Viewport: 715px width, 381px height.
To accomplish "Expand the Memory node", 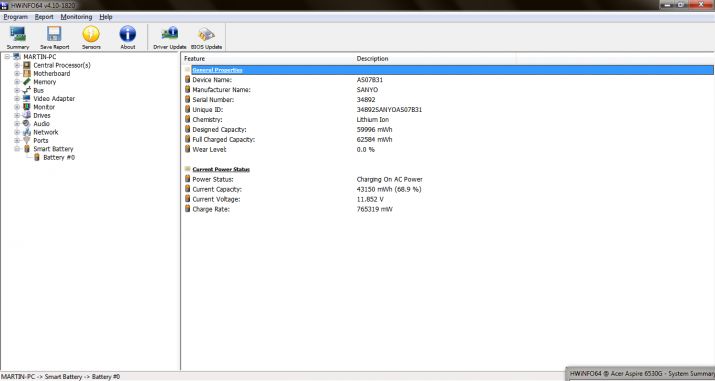I will pos(17,82).
